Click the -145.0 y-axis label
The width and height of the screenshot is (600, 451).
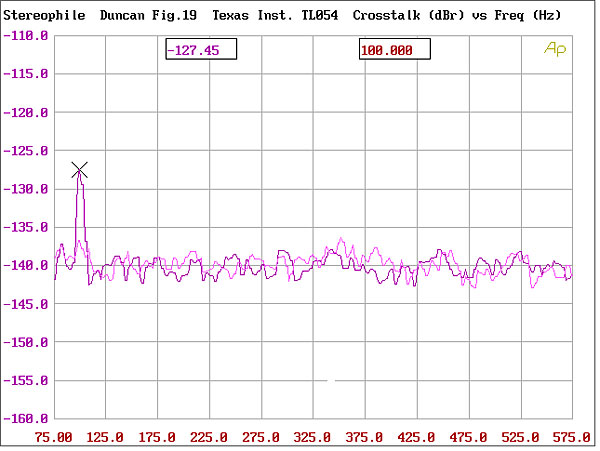(26, 304)
